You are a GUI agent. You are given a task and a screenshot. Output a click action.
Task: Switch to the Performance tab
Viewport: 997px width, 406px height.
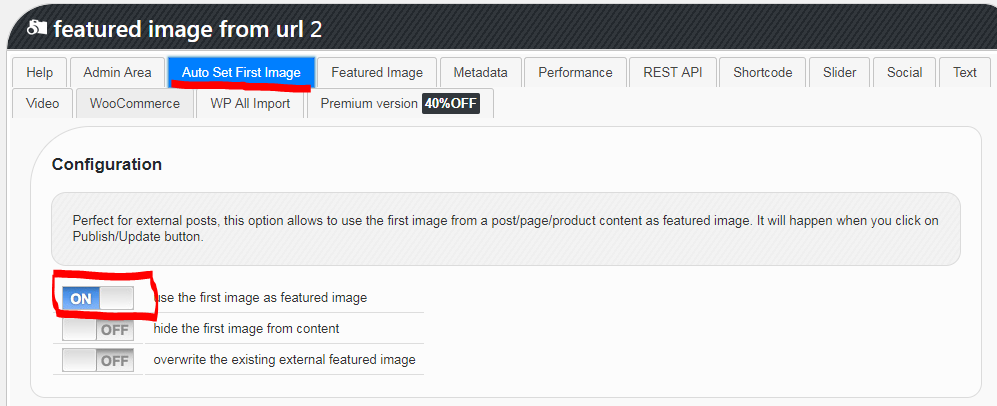pos(575,72)
